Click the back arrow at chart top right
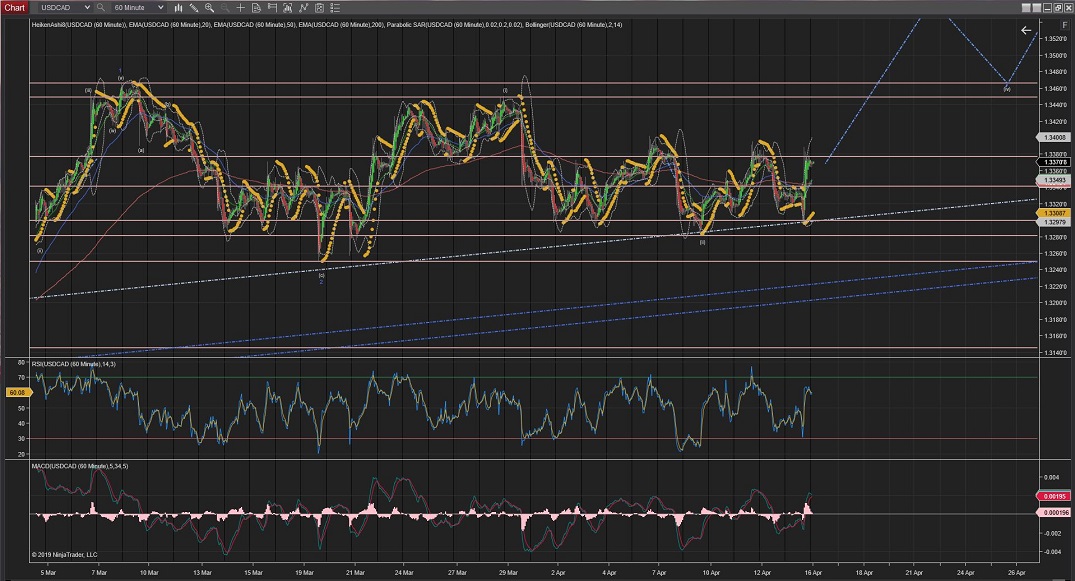The image size is (1075, 581). pos(1025,31)
